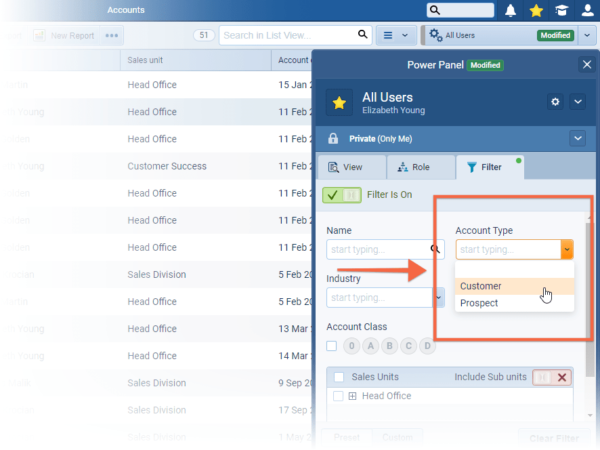Close the Power Panel
Screen dimensions: 600x450
587,64
